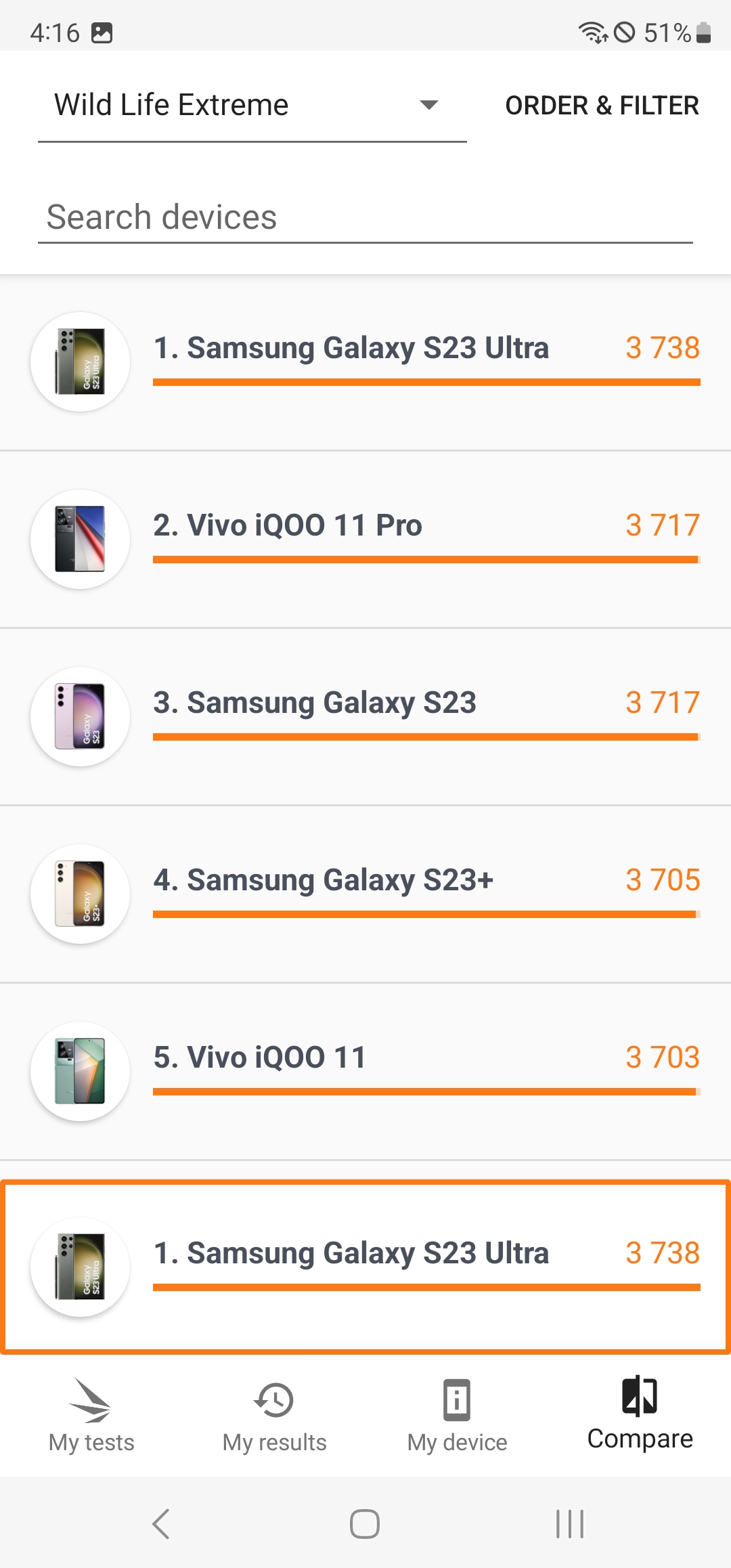Expand the Wild Life Extreme dropdown arrow
Viewport: 731px width, 1568px height.
(429, 105)
